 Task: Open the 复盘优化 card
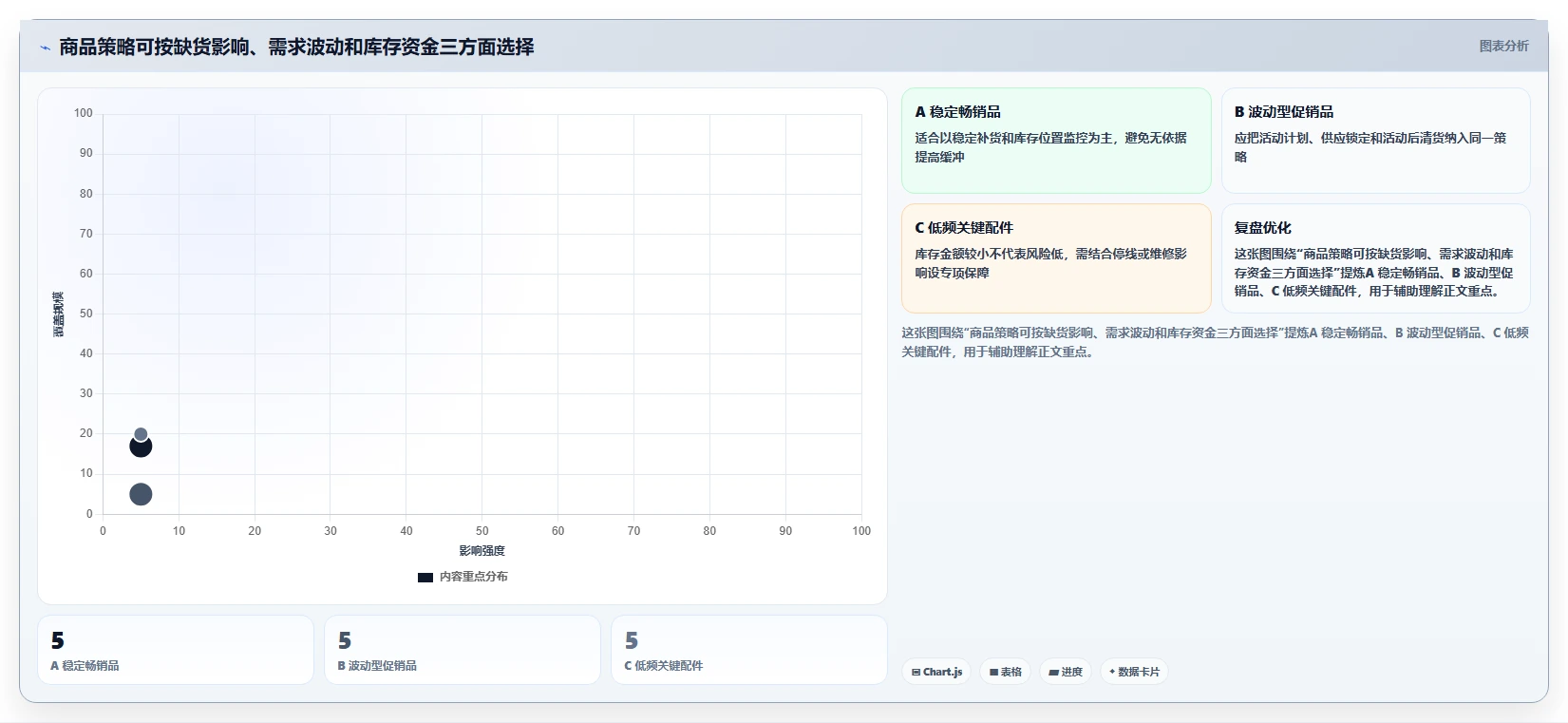pos(1375,258)
